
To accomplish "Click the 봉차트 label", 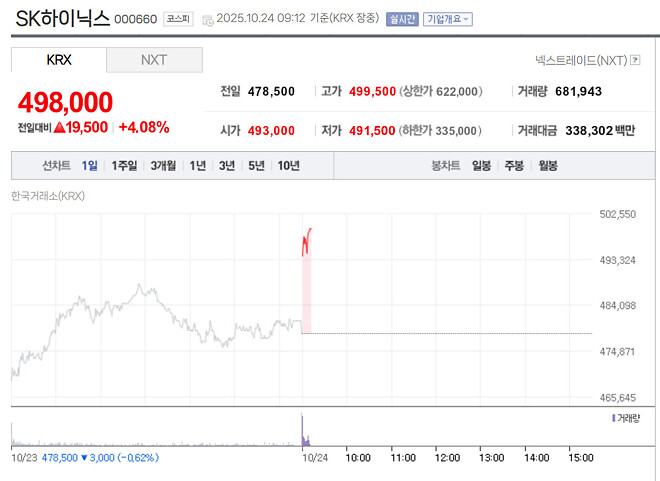I will pyautogui.click(x=446, y=166).
